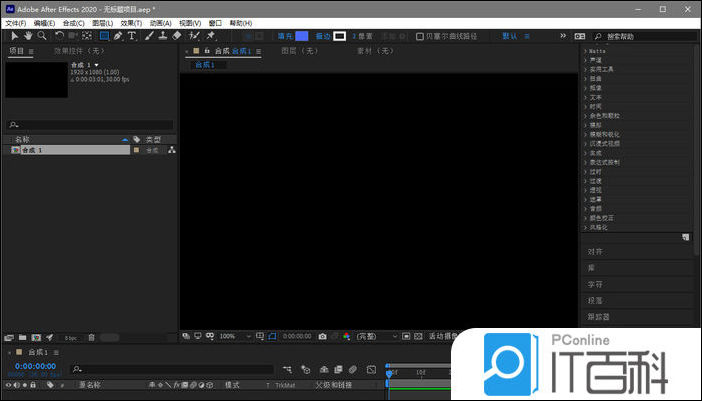This screenshot has width=702, height=401.
Task: Click the delete trash icon in Project panel
Action: [x=92, y=337]
